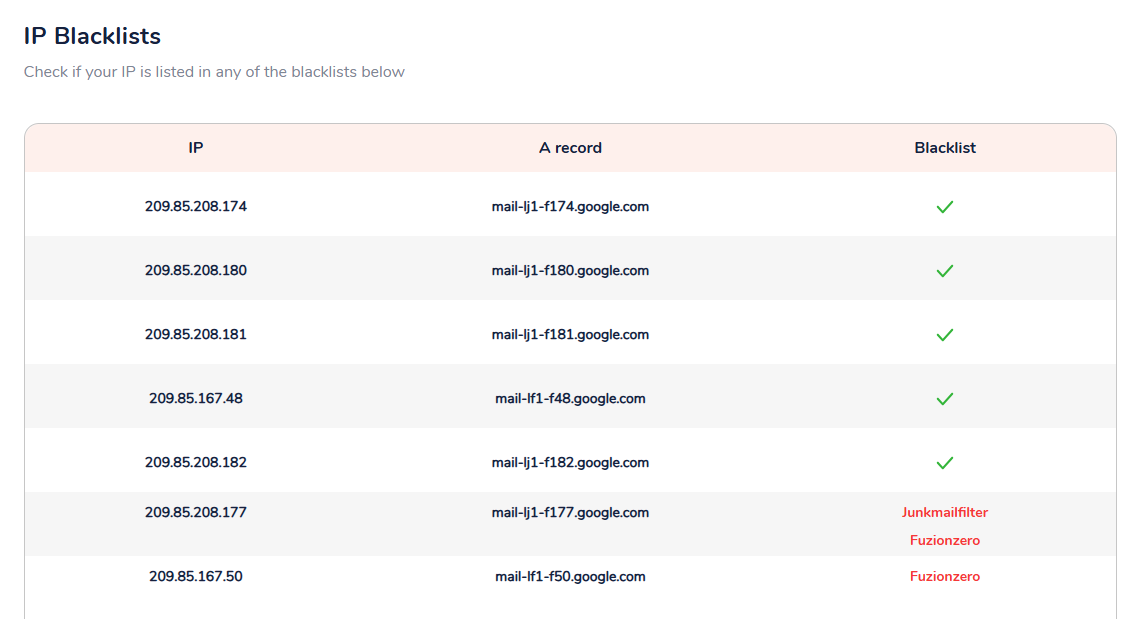The image size is (1142, 619).
Task: Click IP address 209.85.208.177
Action: [x=196, y=513]
